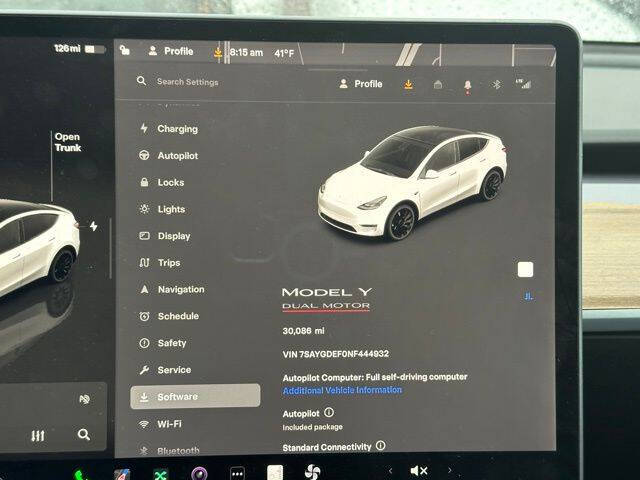Open the Schedule settings menu
The image size is (640, 480).
click(x=169, y=316)
